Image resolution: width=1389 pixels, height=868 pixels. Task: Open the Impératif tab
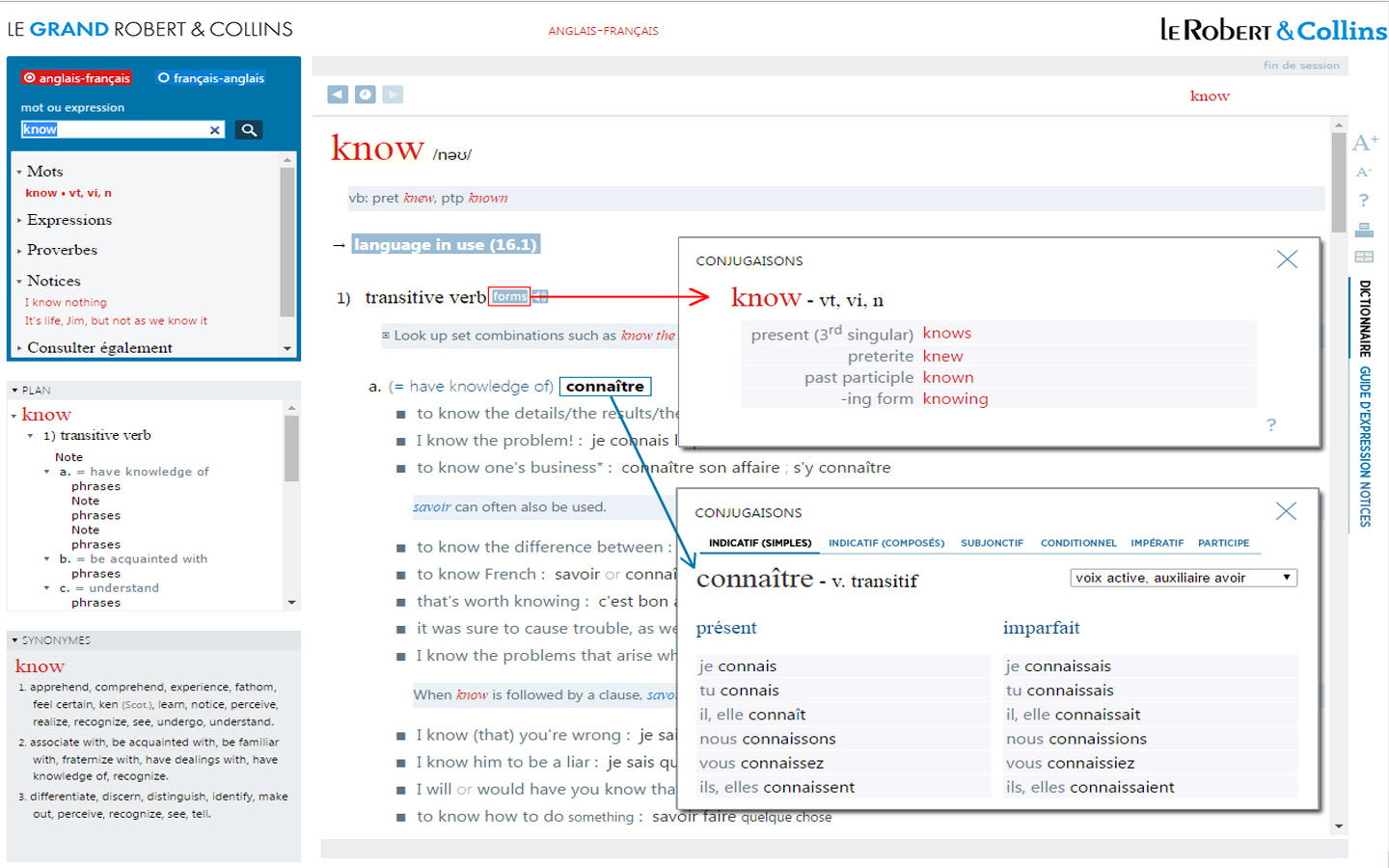pyautogui.click(x=1157, y=543)
